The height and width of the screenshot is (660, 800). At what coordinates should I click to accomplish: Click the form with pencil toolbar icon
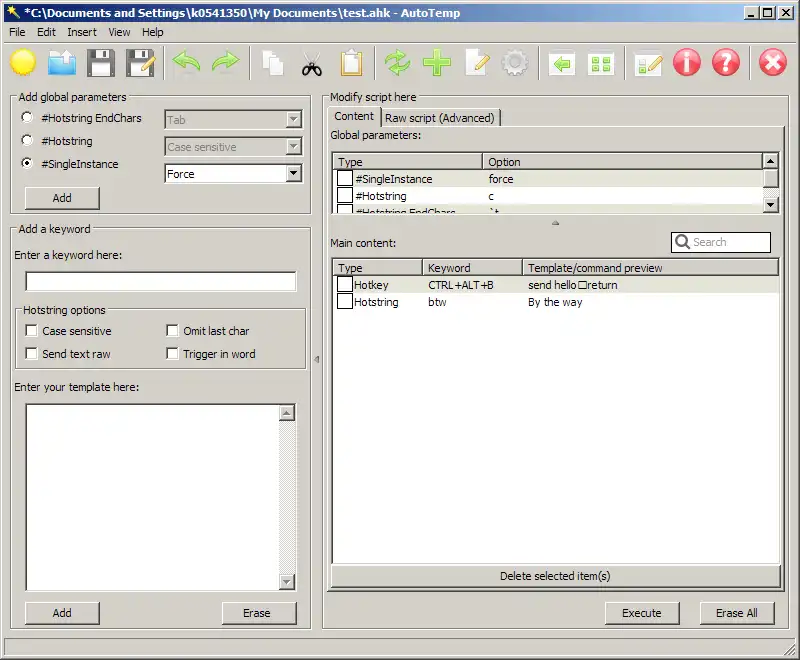click(648, 64)
